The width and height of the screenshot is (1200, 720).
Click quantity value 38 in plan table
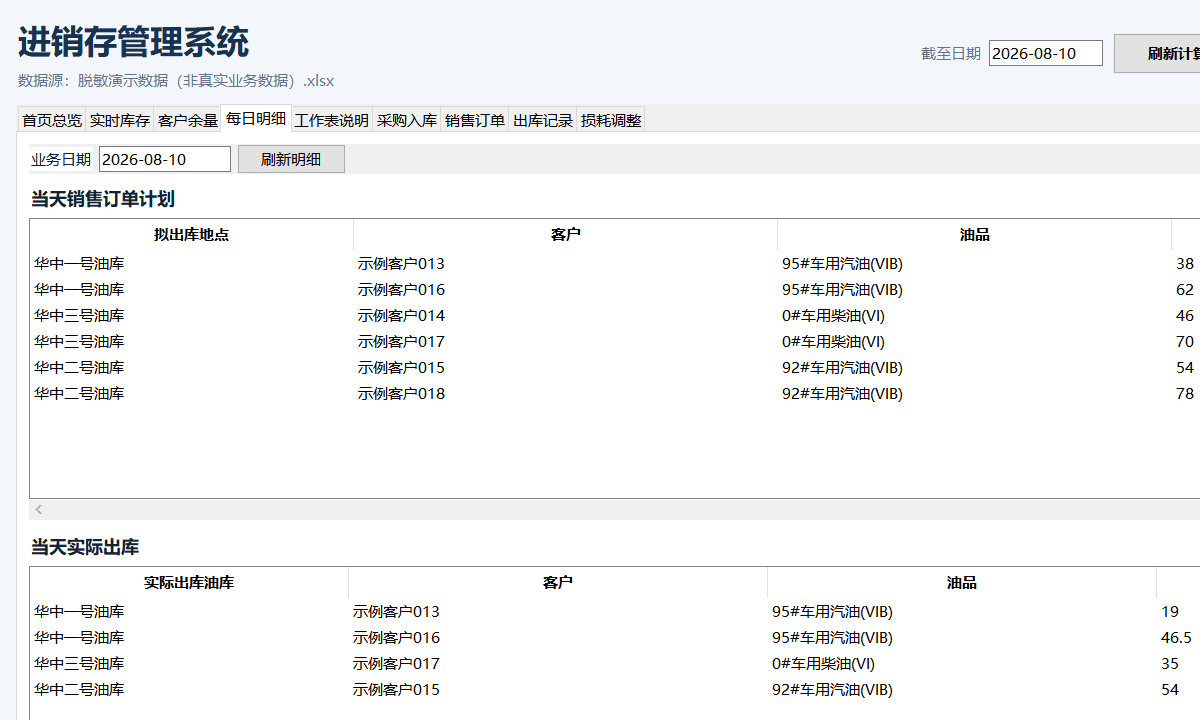1185,264
